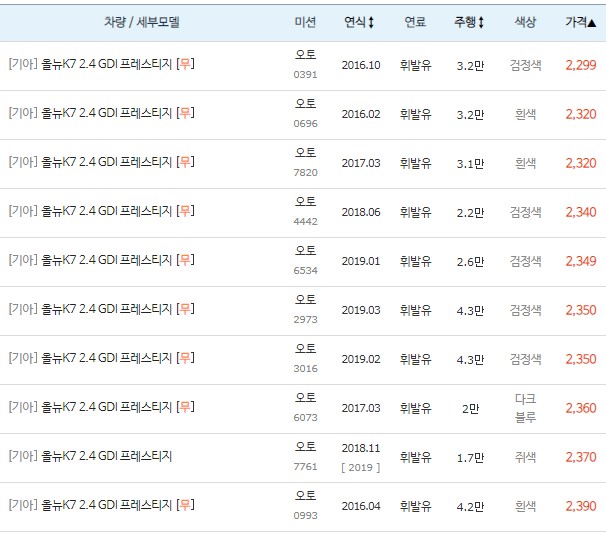The image size is (606, 534).
Task: Click the [ 2019 ] model year note
Action: point(361,468)
